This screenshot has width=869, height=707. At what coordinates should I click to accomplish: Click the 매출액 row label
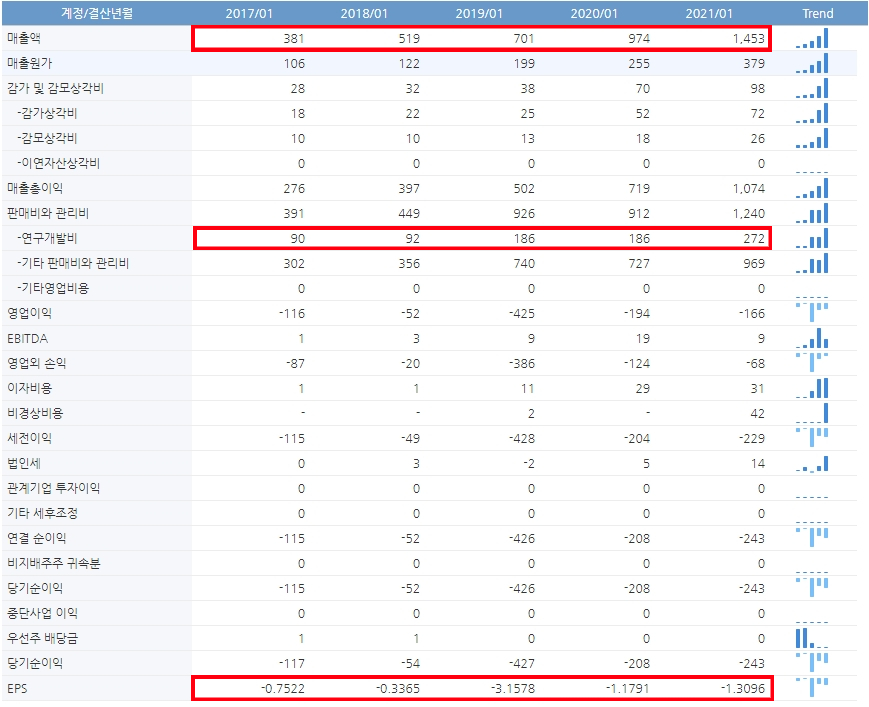click(24, 38)
